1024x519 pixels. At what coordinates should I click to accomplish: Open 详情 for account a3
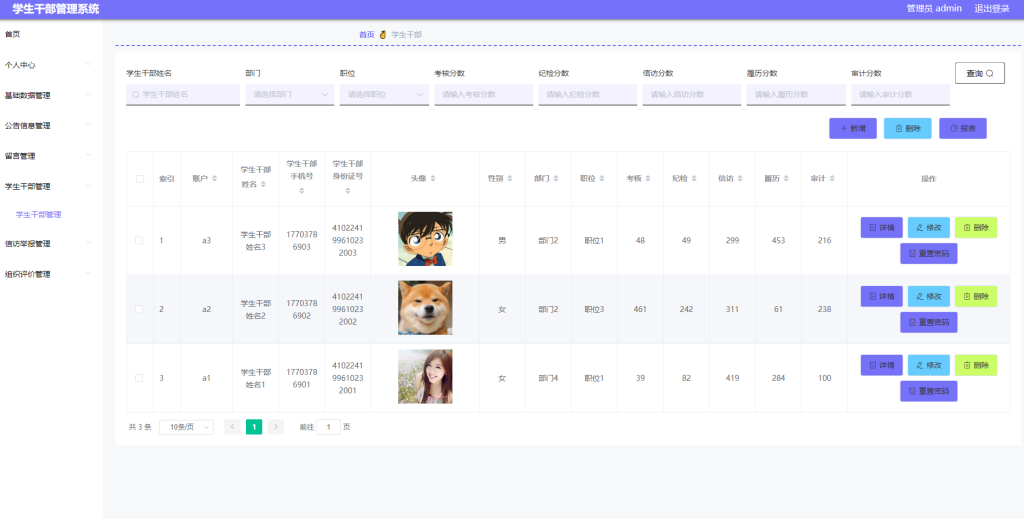(x=882, y=228)
